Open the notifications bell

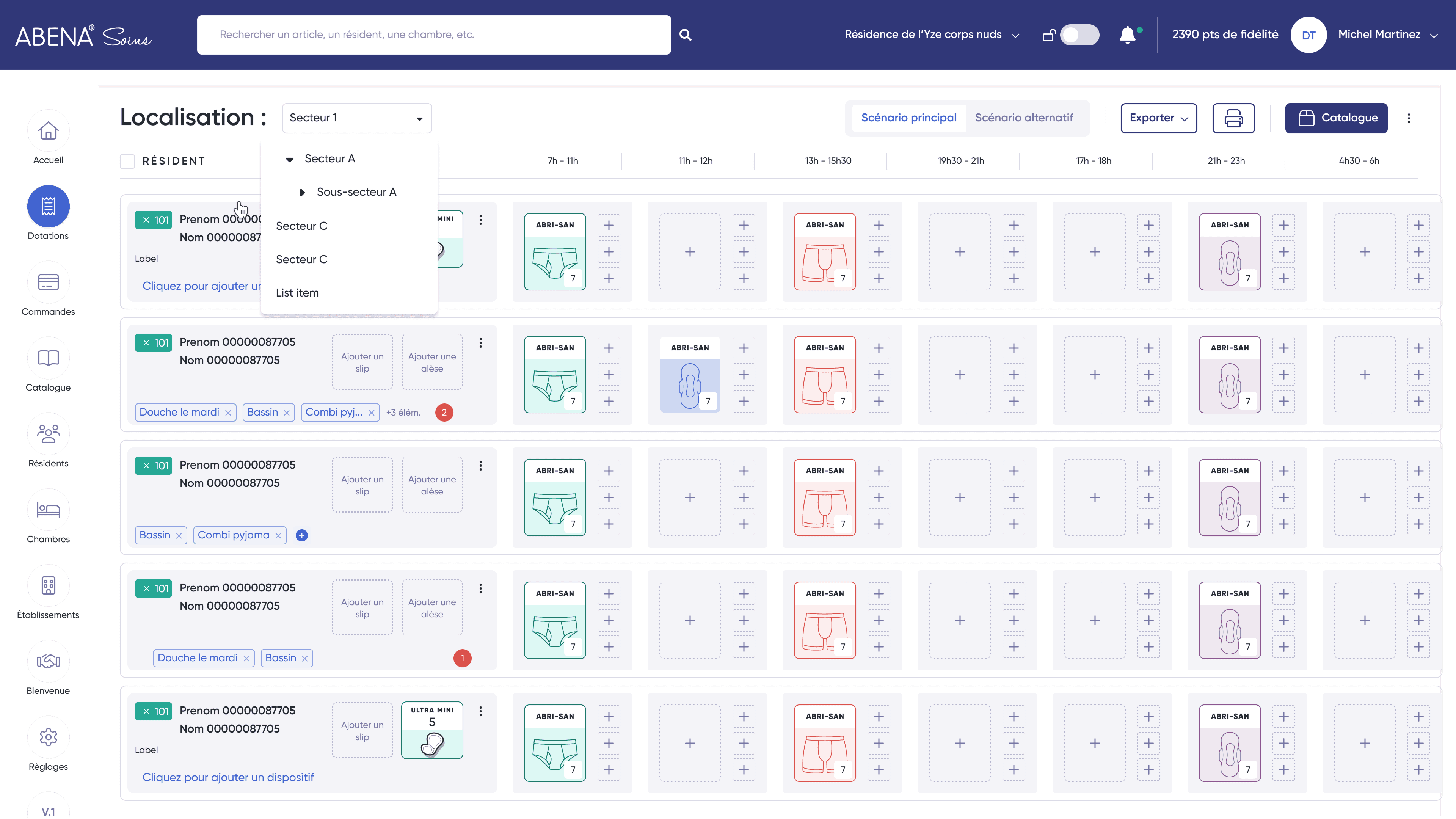click(x=1127, y=35)
